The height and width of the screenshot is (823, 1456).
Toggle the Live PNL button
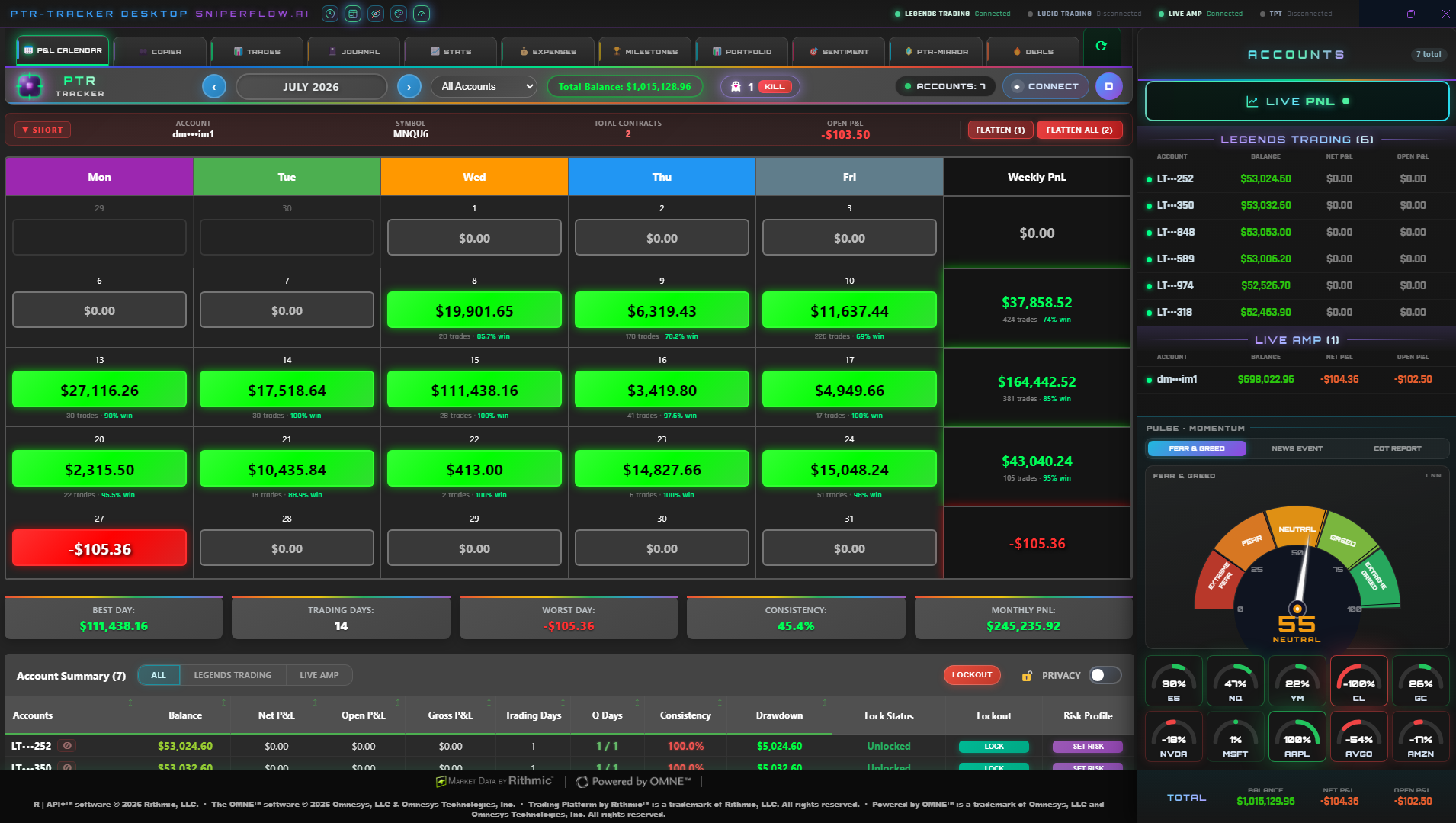[1297, 101]
